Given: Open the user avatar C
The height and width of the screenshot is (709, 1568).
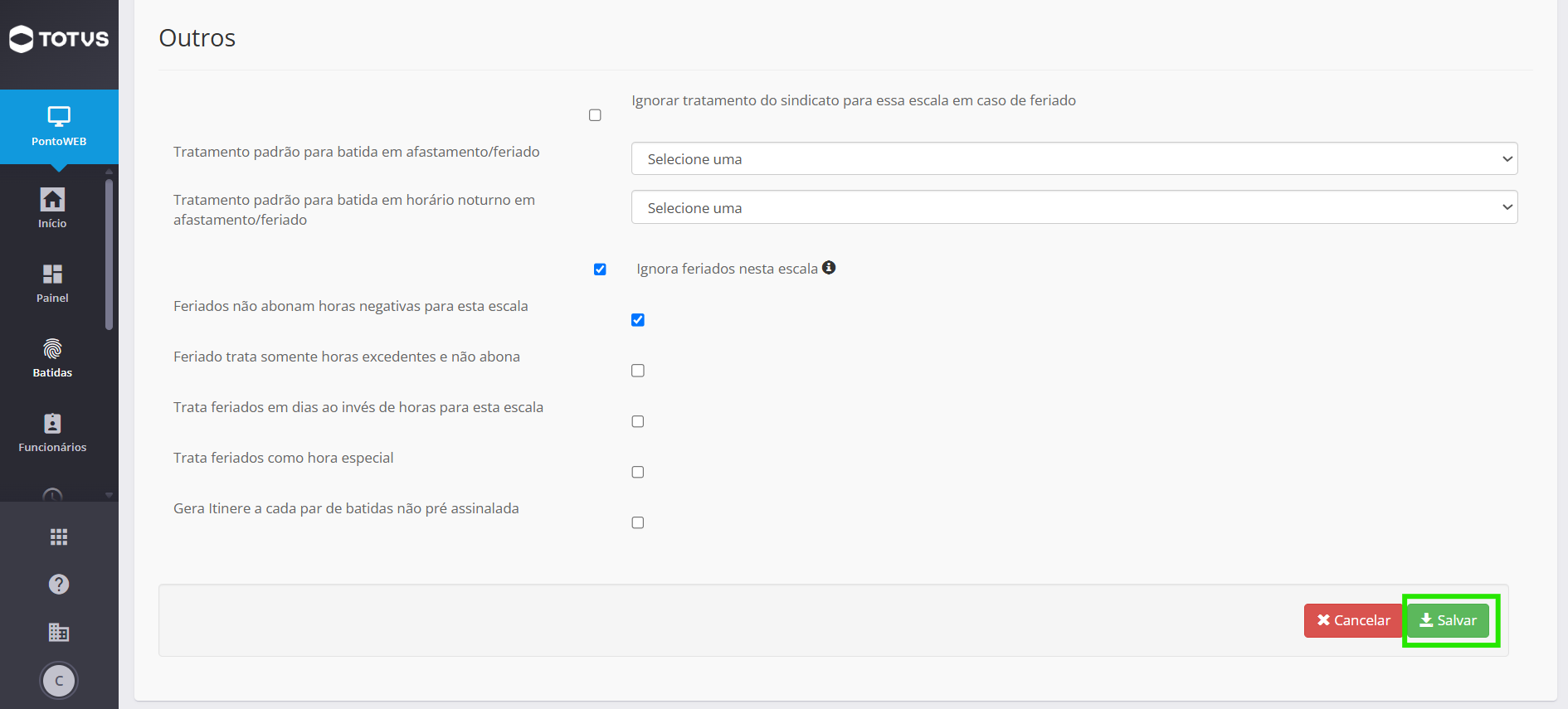Looking at the screenshot, I should (59, 681).
